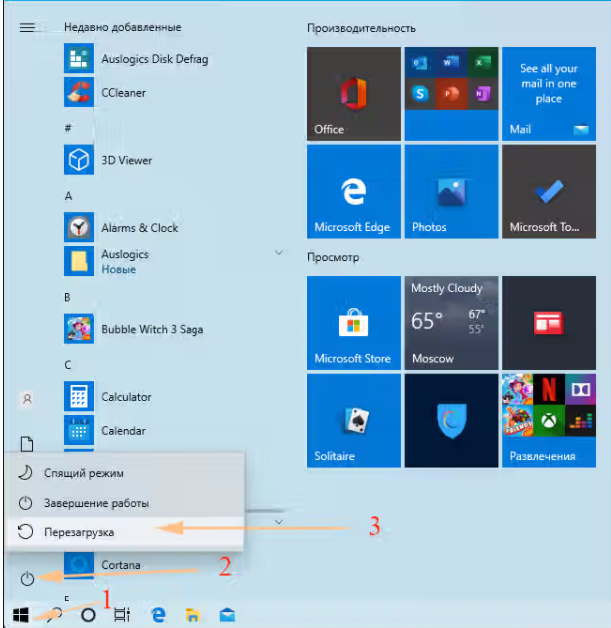Viewport: 611px width, 628px height.
Task: Click the Windows Start button
Action: pos(20,613)
